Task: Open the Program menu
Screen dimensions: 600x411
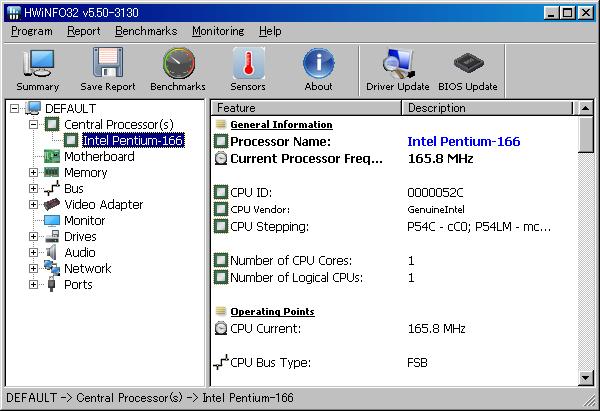Action: tap(32, 31)
